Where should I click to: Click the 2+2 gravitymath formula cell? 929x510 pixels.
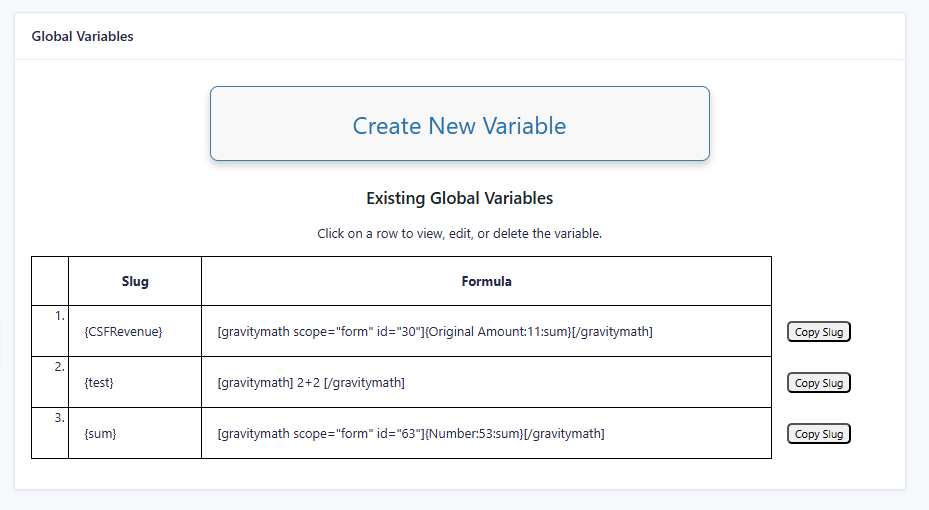(x=311, y=383)
